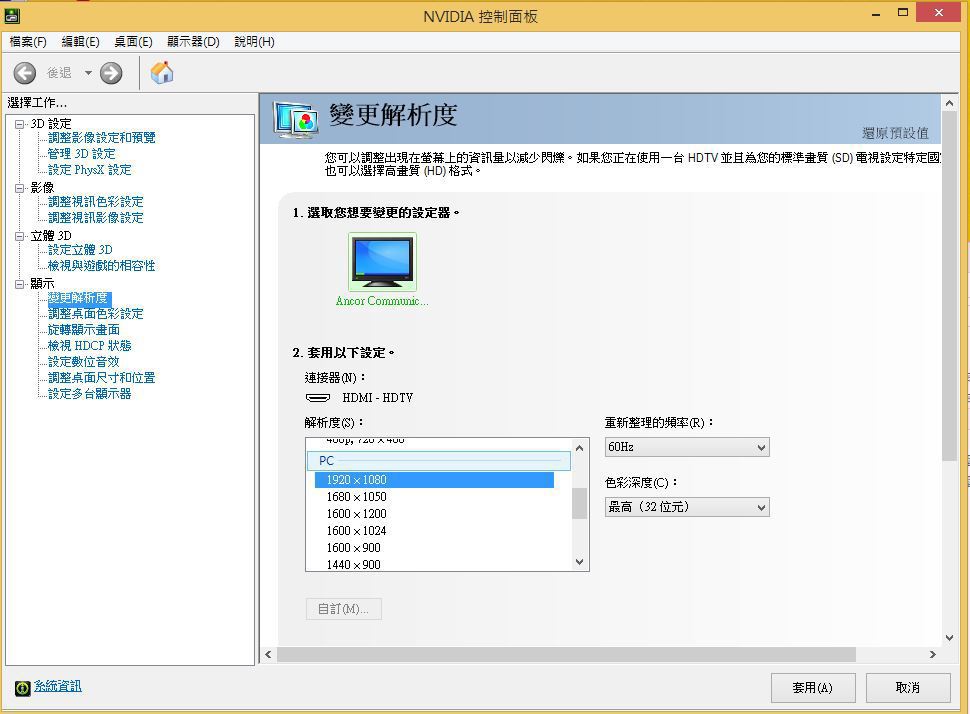Open the 編輯(E) menu
The height and width of the screenshot is (714, 970).
tap(80, 41)
